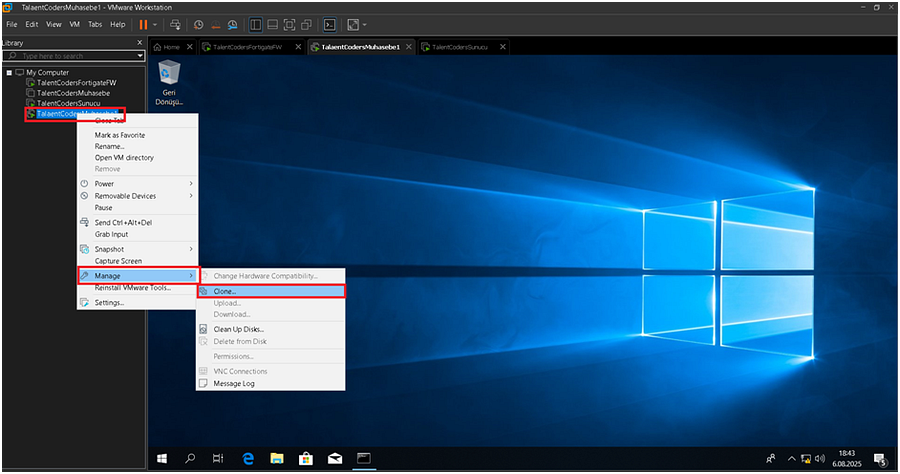Open the Help menu
900x474 pixels.
pyautogui.click(x=118, y=25)
